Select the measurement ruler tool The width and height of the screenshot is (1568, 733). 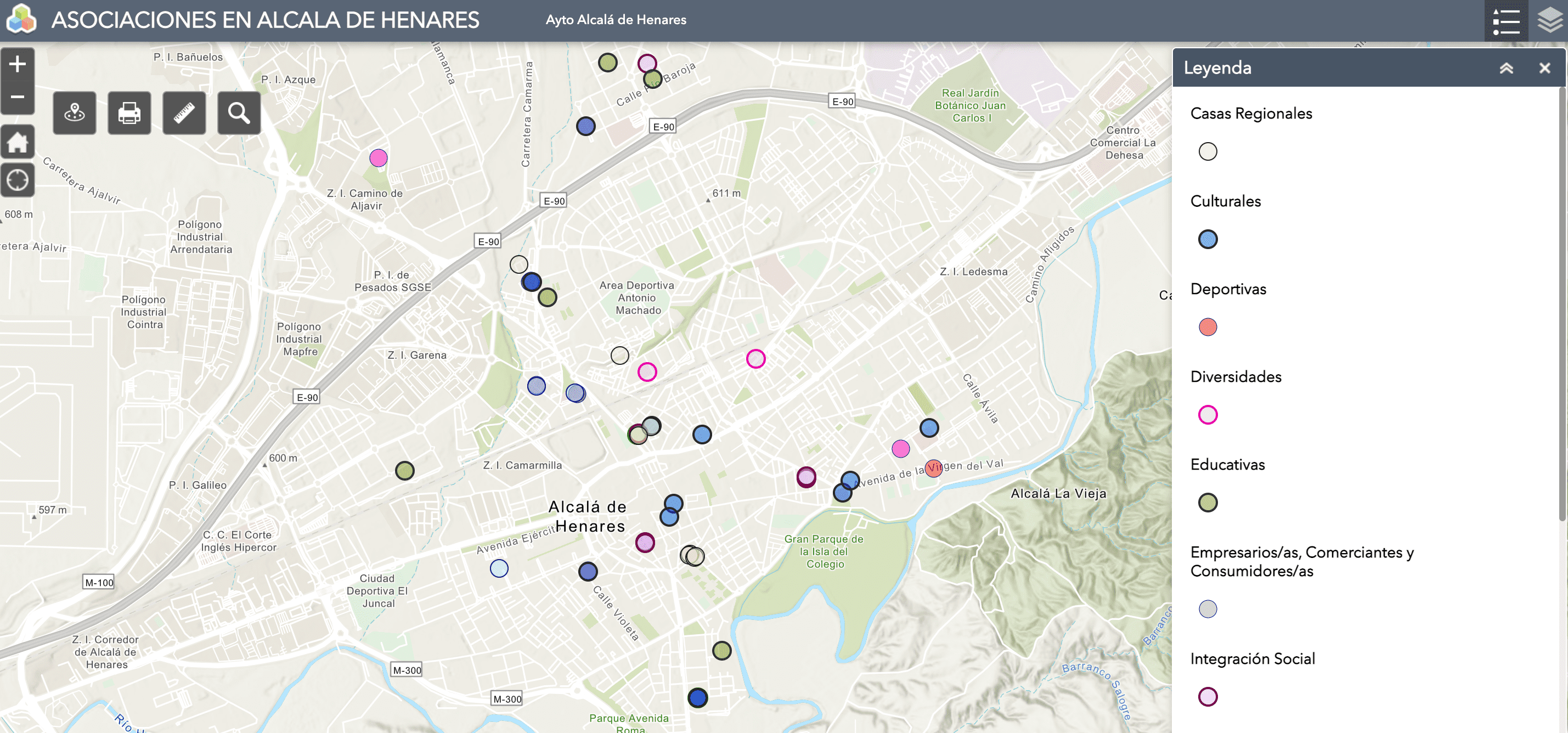(x=184, y=113)
